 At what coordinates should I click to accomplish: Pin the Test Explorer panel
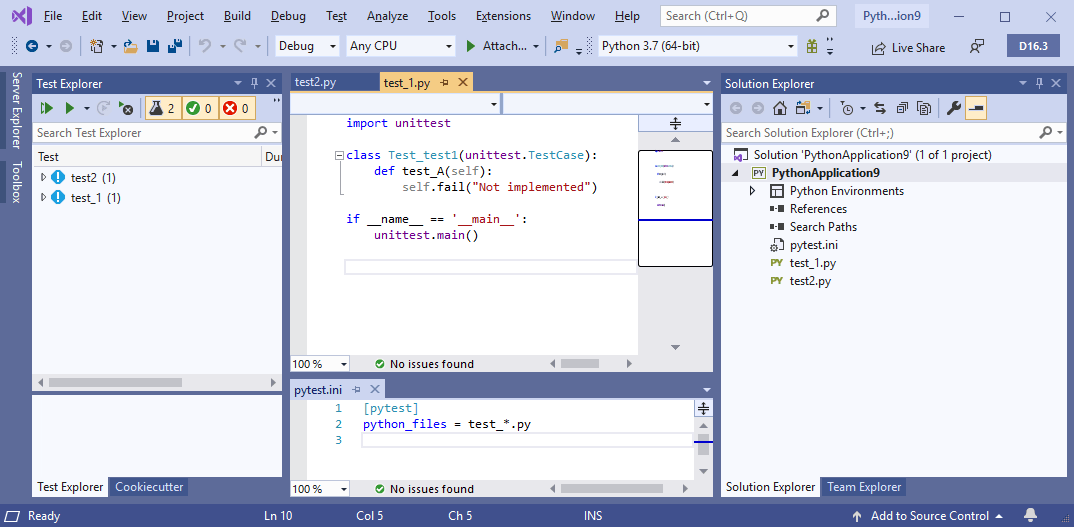(x=254, y=83)
